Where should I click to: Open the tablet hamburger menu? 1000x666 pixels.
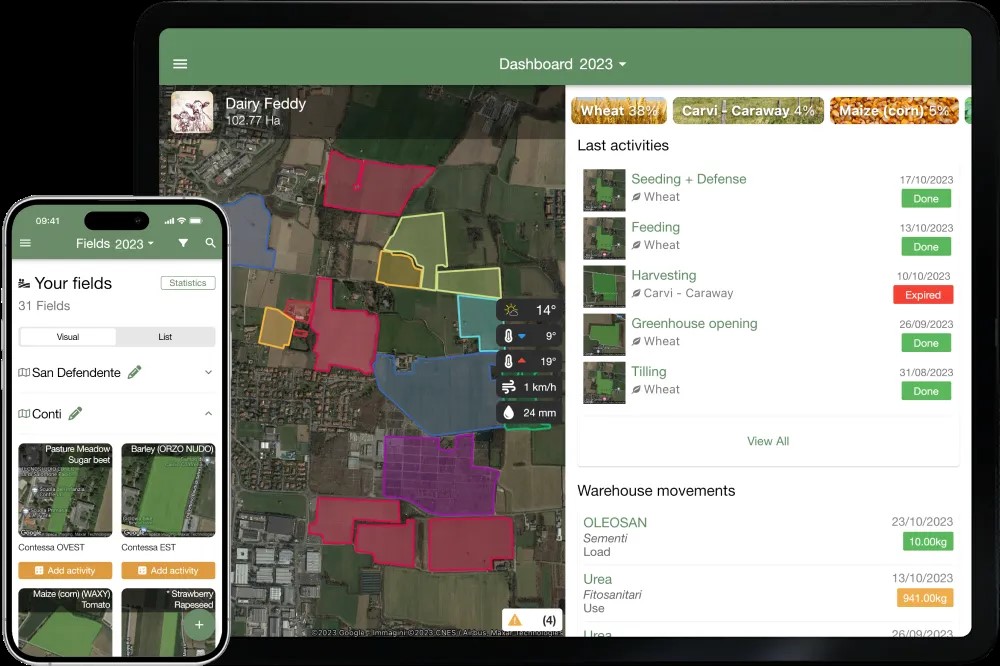180,64
